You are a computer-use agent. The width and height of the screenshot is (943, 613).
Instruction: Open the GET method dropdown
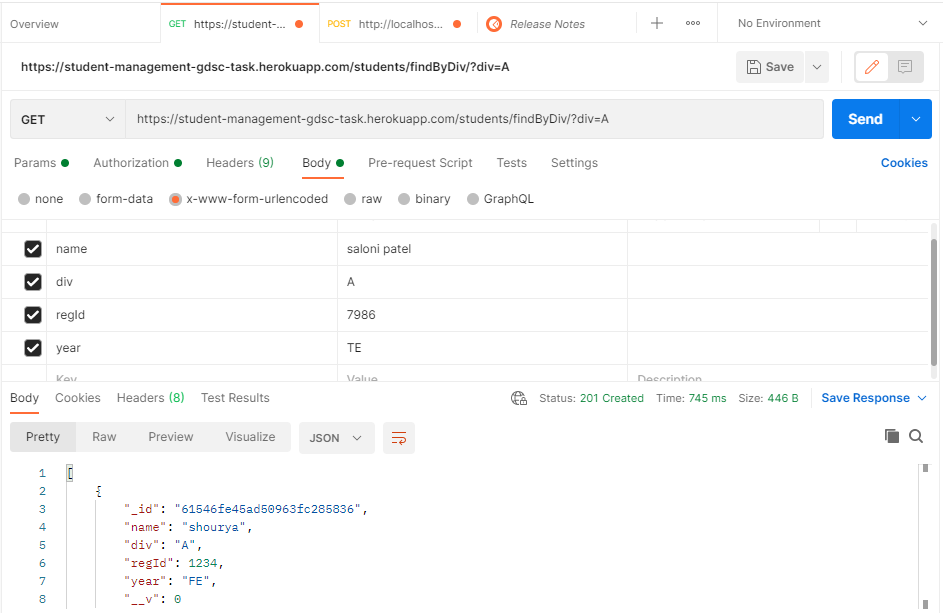click(67, 119)
